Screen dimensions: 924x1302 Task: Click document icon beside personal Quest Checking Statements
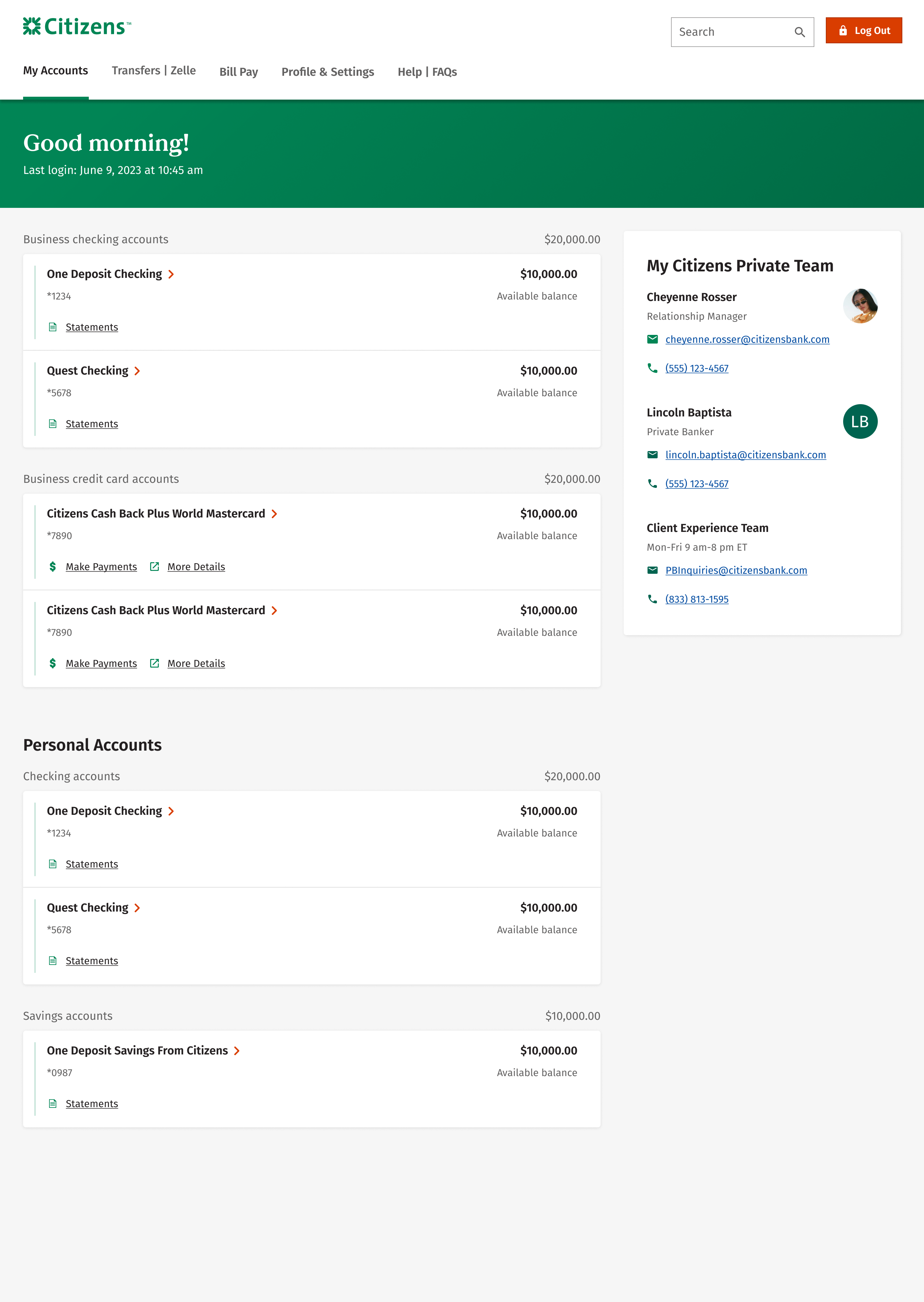53,961
